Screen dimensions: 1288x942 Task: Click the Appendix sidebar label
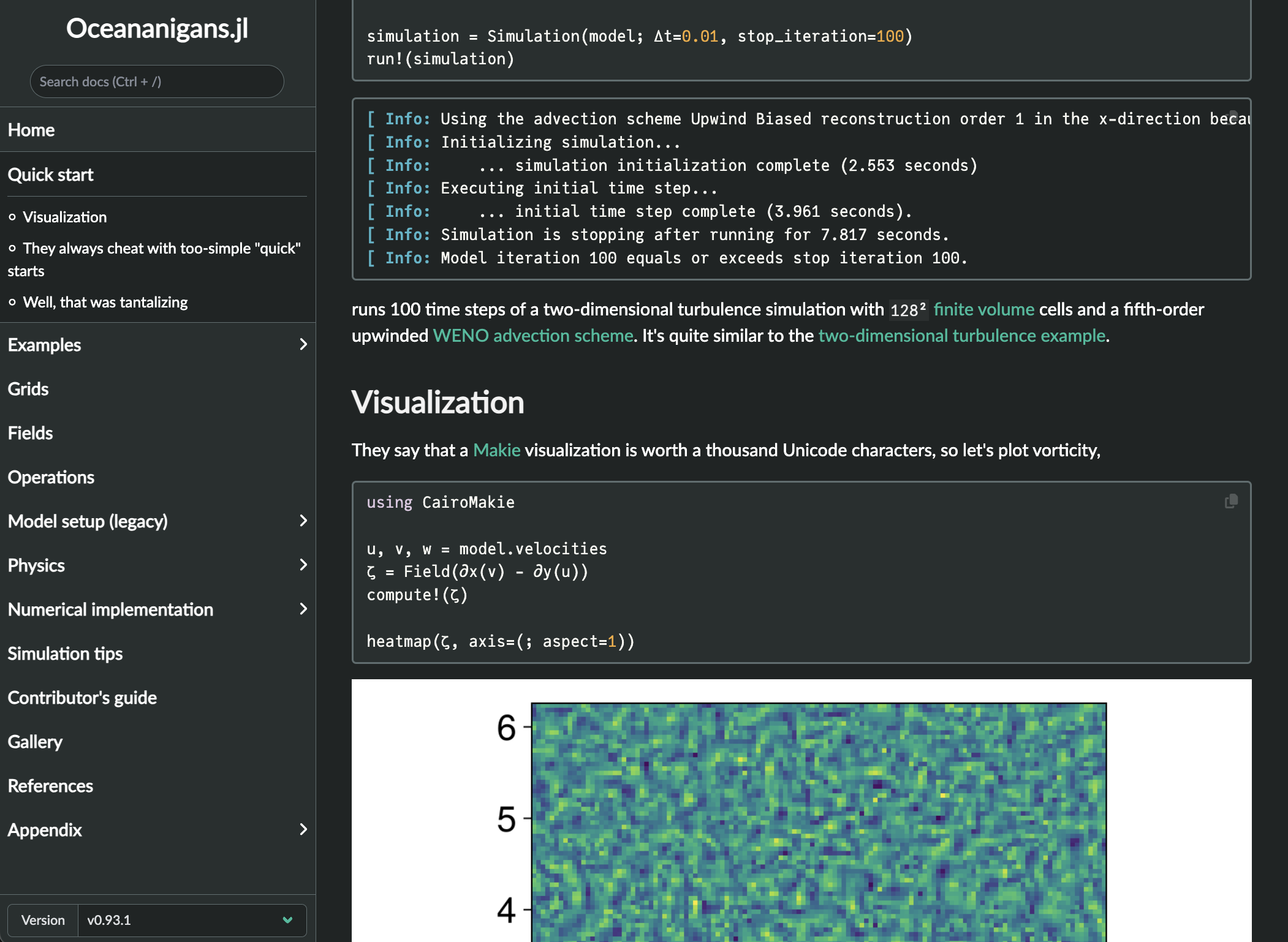point(45,830)
